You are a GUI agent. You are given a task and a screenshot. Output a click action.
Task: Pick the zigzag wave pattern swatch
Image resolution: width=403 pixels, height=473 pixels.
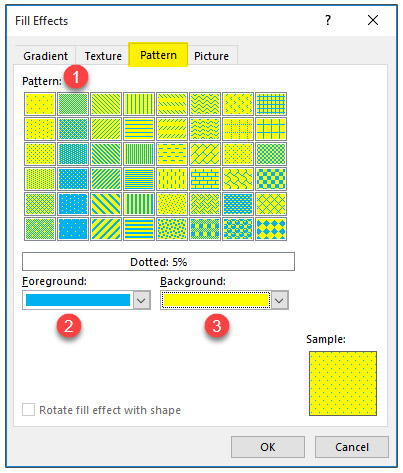pos(205,104)
